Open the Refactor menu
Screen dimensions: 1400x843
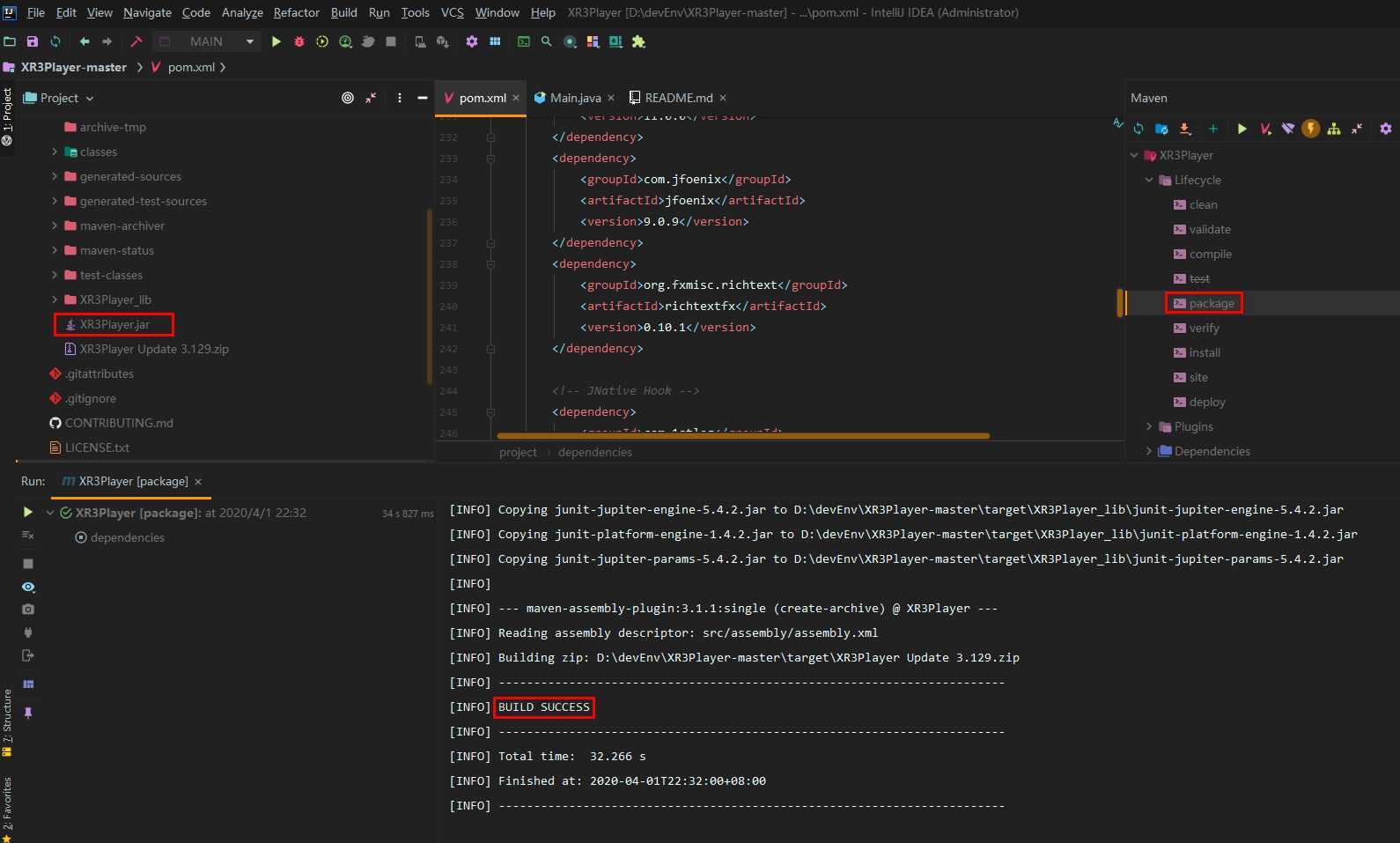297,12
